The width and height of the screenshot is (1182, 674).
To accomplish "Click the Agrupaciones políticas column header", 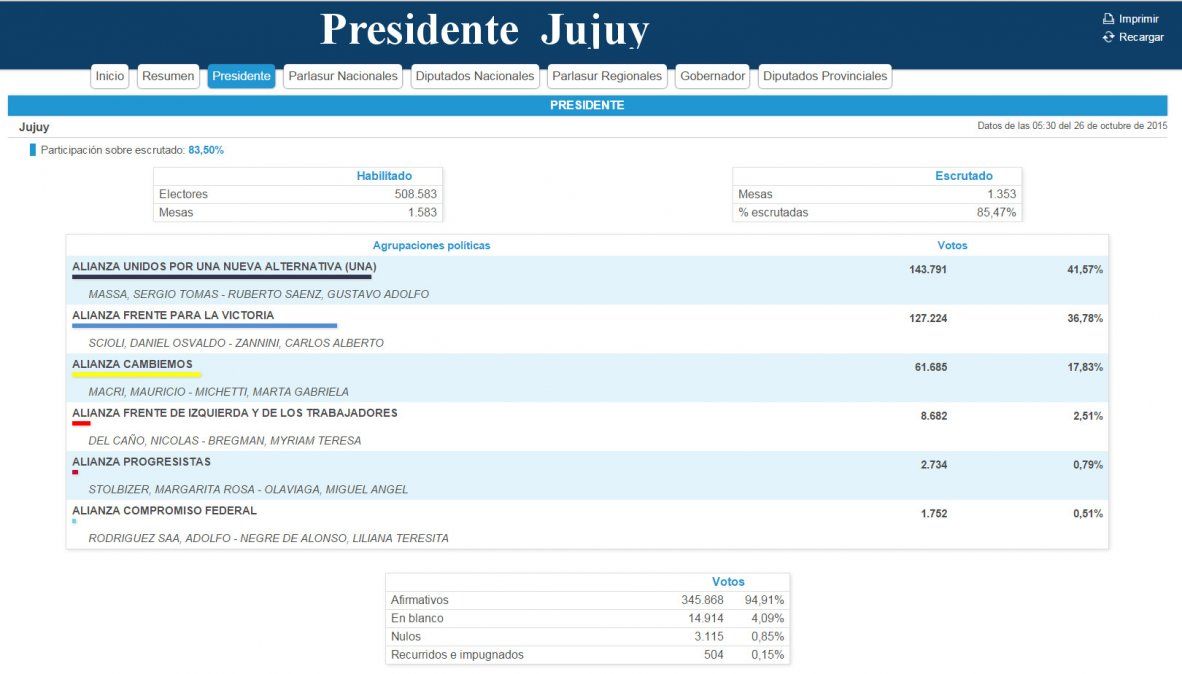I will point(431,245).
